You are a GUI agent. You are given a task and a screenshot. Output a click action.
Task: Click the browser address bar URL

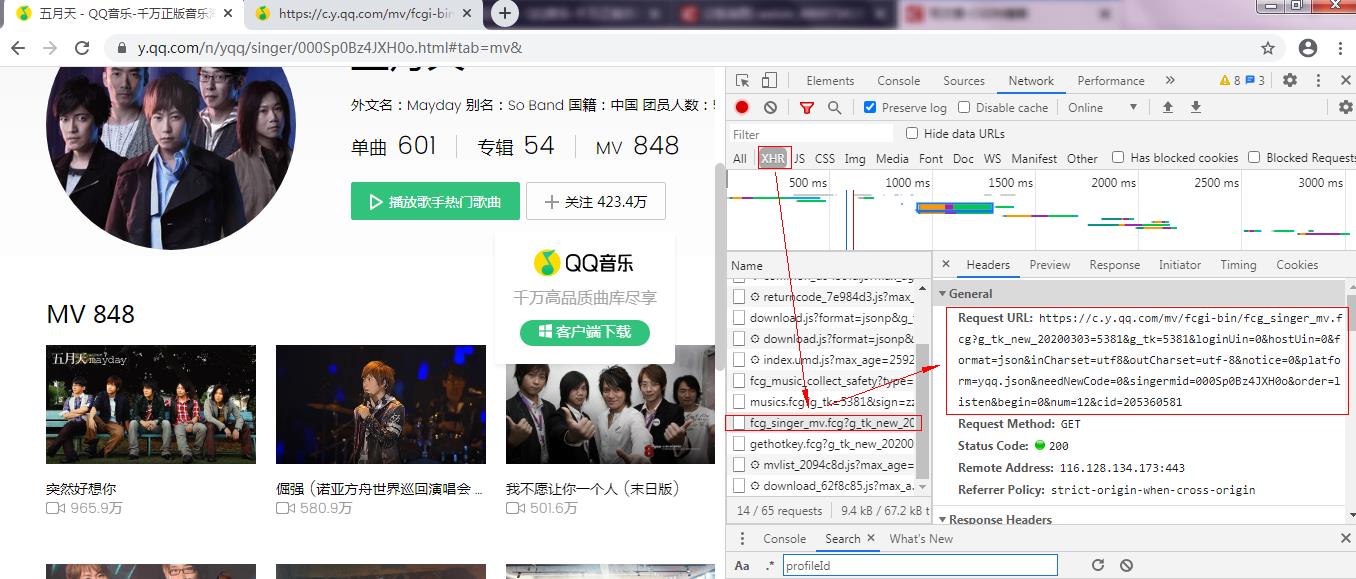(x=330, y=48)
